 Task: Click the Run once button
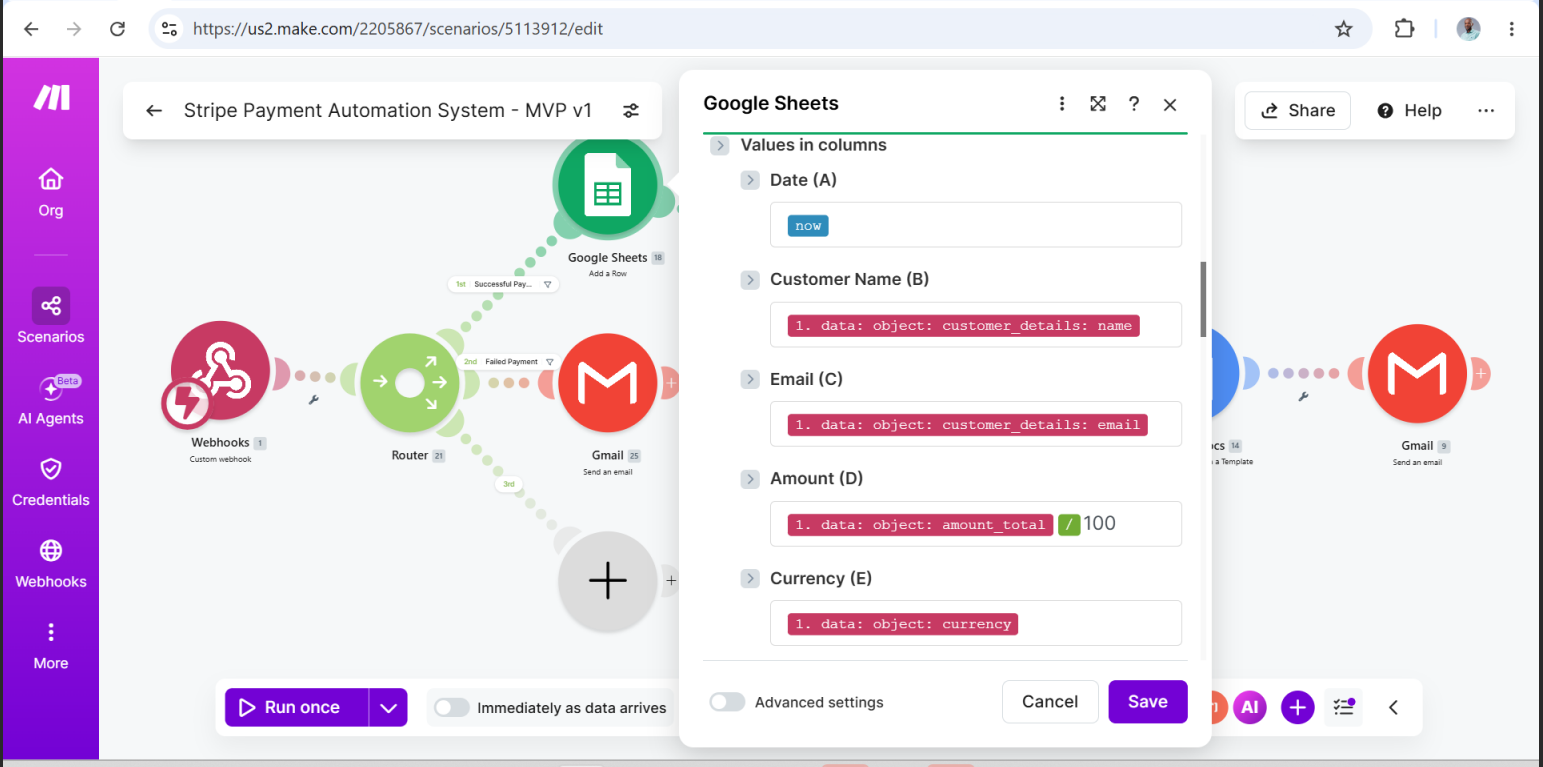(x=297, y=708)
